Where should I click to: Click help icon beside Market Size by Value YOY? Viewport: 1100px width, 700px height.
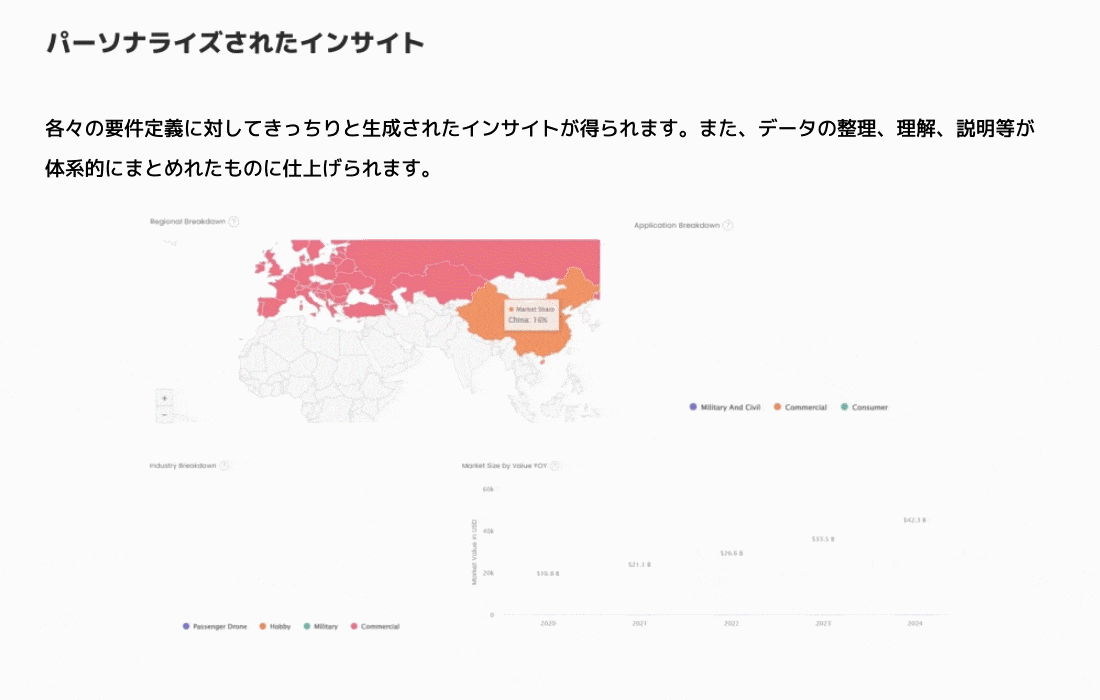pos(554,466)
